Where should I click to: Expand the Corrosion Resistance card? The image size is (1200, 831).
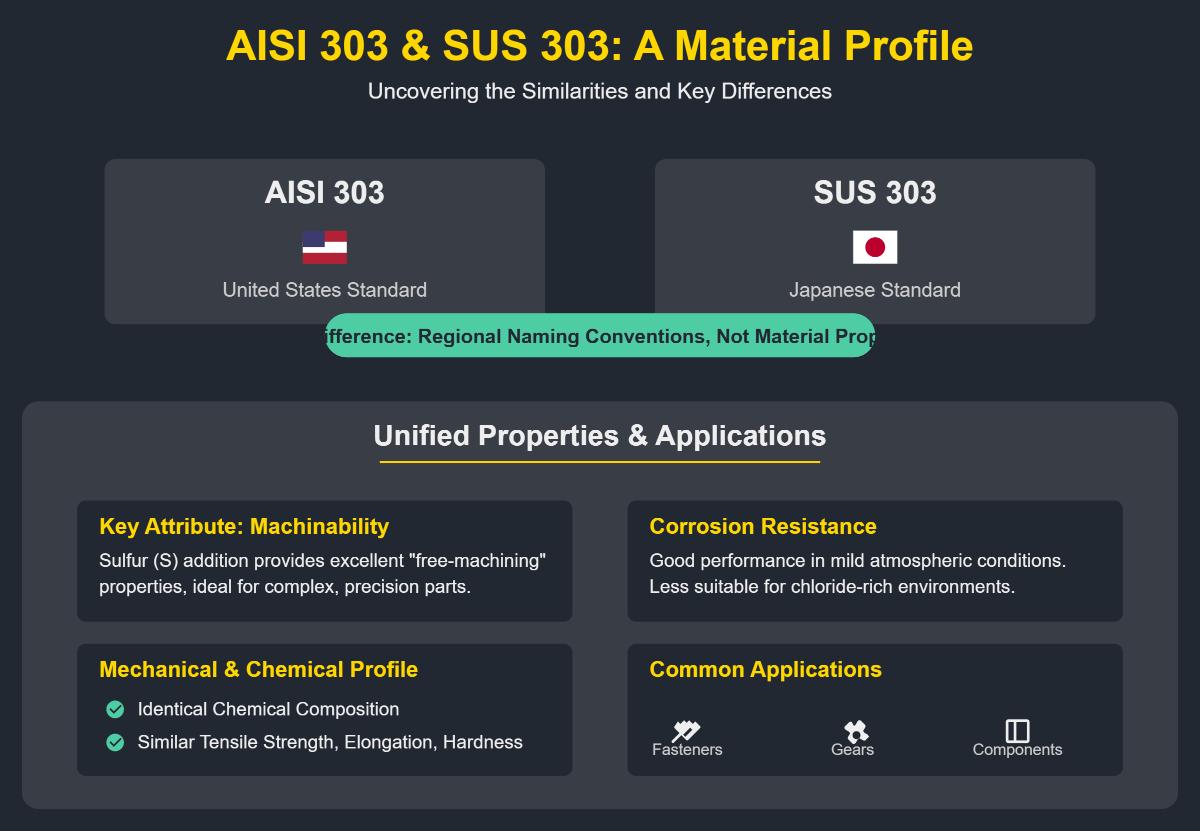875,560
